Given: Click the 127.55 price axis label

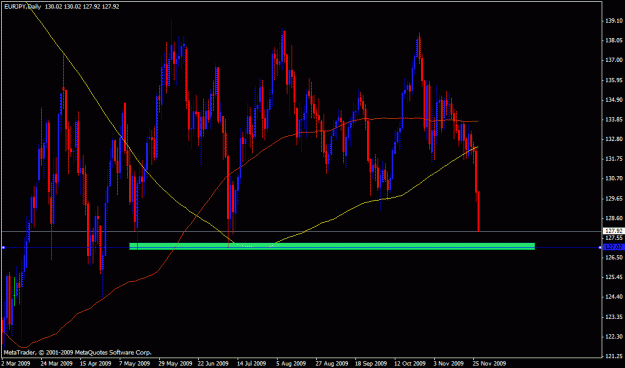Looking at the screenshot, I should tap(614, 238).
